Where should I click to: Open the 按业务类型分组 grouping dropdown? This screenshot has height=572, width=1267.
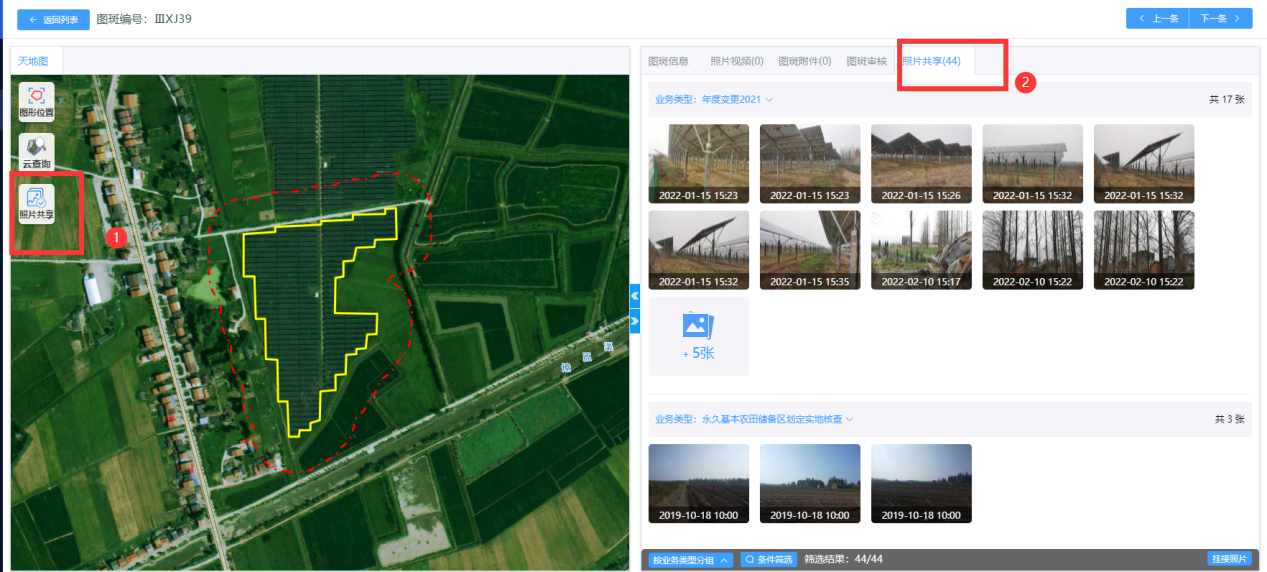691,559
